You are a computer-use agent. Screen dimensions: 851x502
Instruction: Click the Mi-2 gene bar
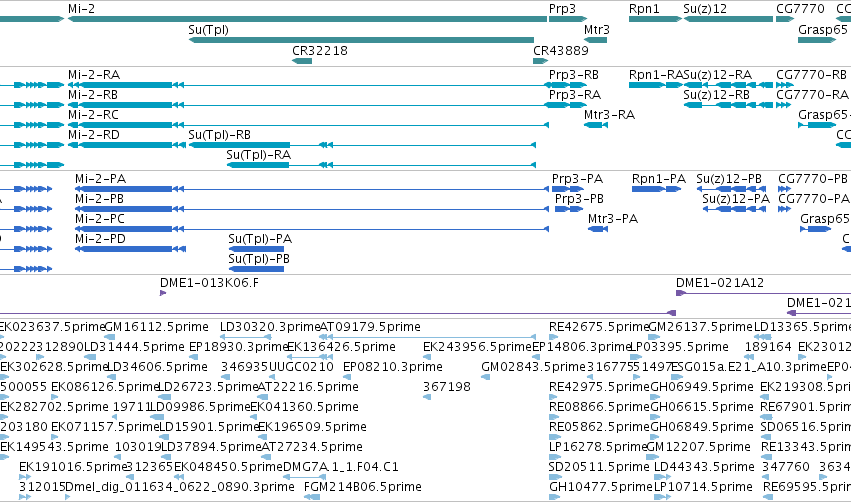click(307, 19)
